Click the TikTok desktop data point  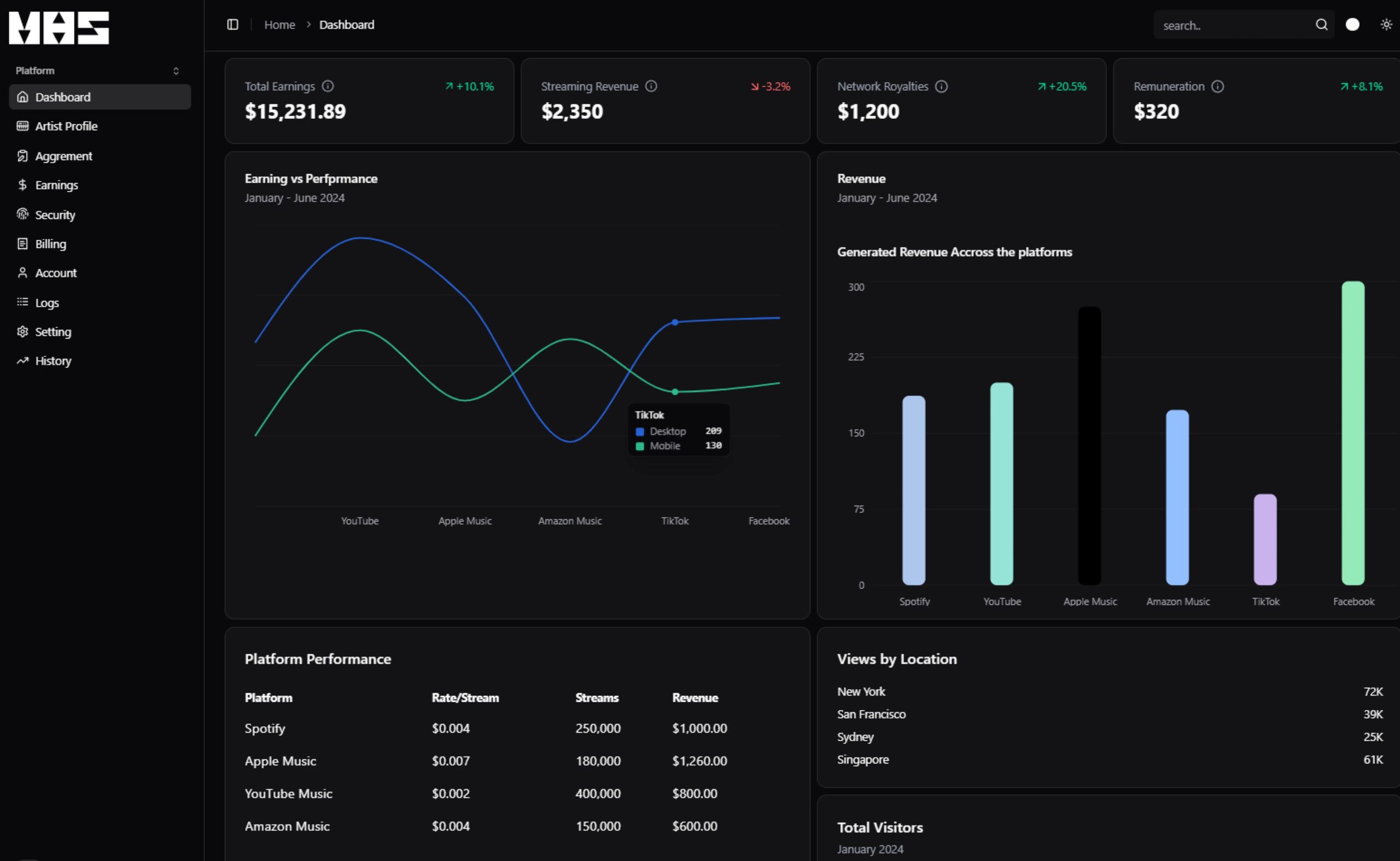pos(675,323)
